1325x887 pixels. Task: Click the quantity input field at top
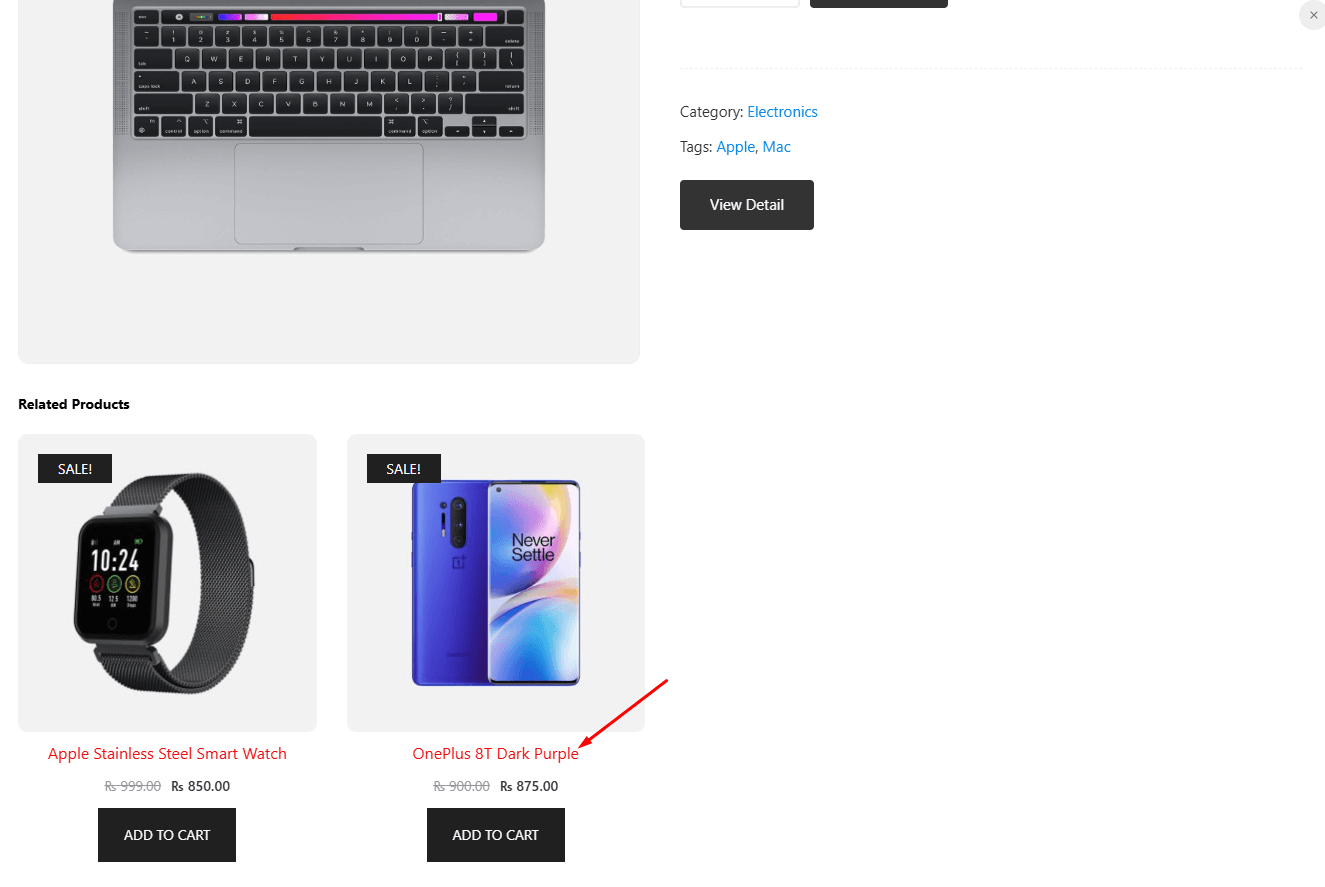739,2
